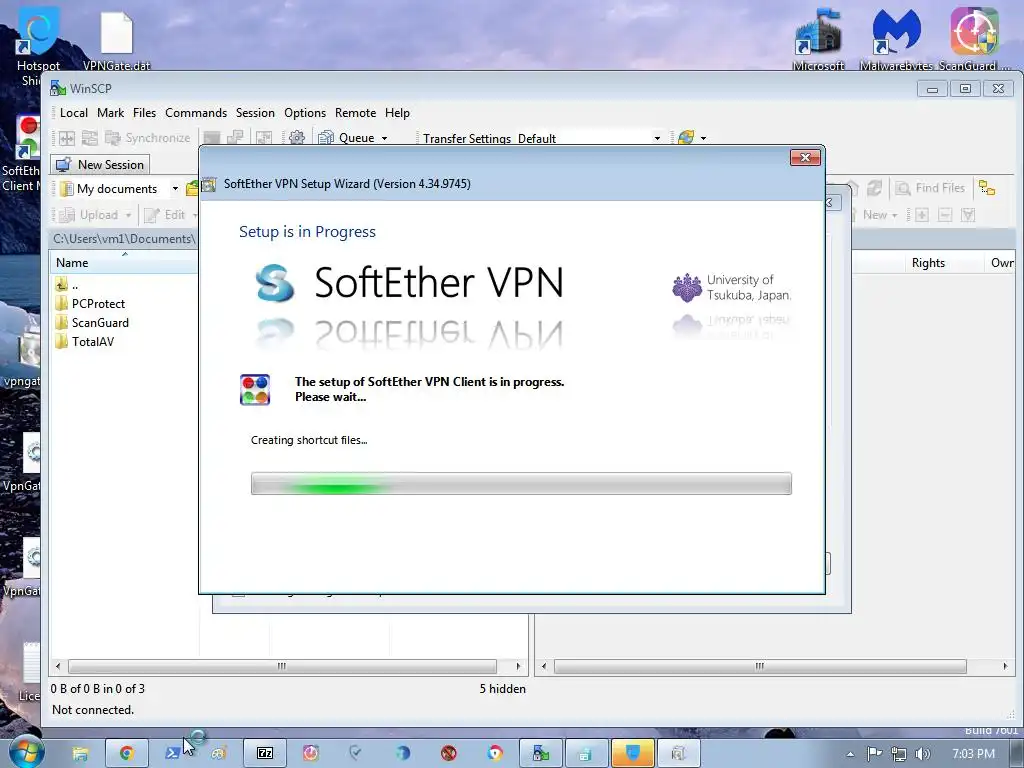Click the local panel horizontal scrollbar
Screen dimensions: 1024x768
pos(281,666)
